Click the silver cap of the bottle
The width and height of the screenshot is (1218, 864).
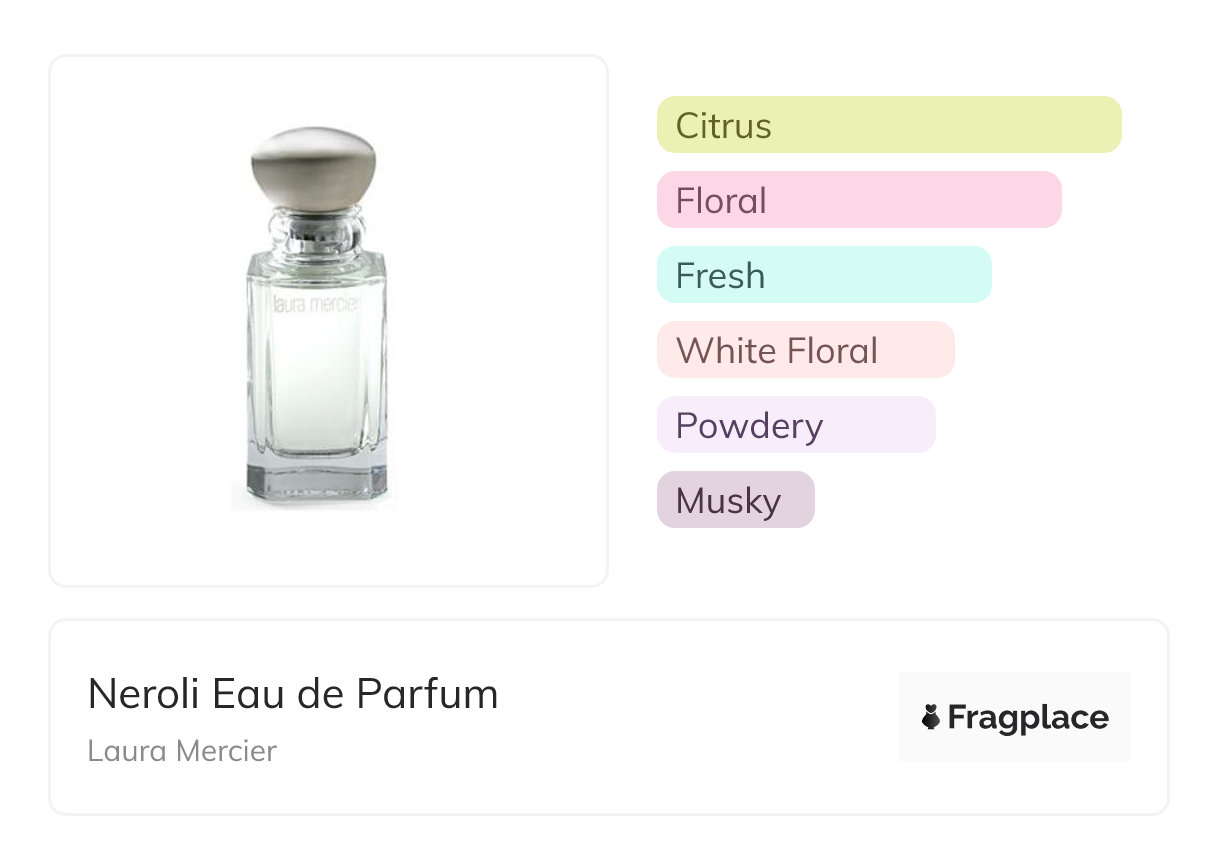pyautogui.click(x=313, y=166)
